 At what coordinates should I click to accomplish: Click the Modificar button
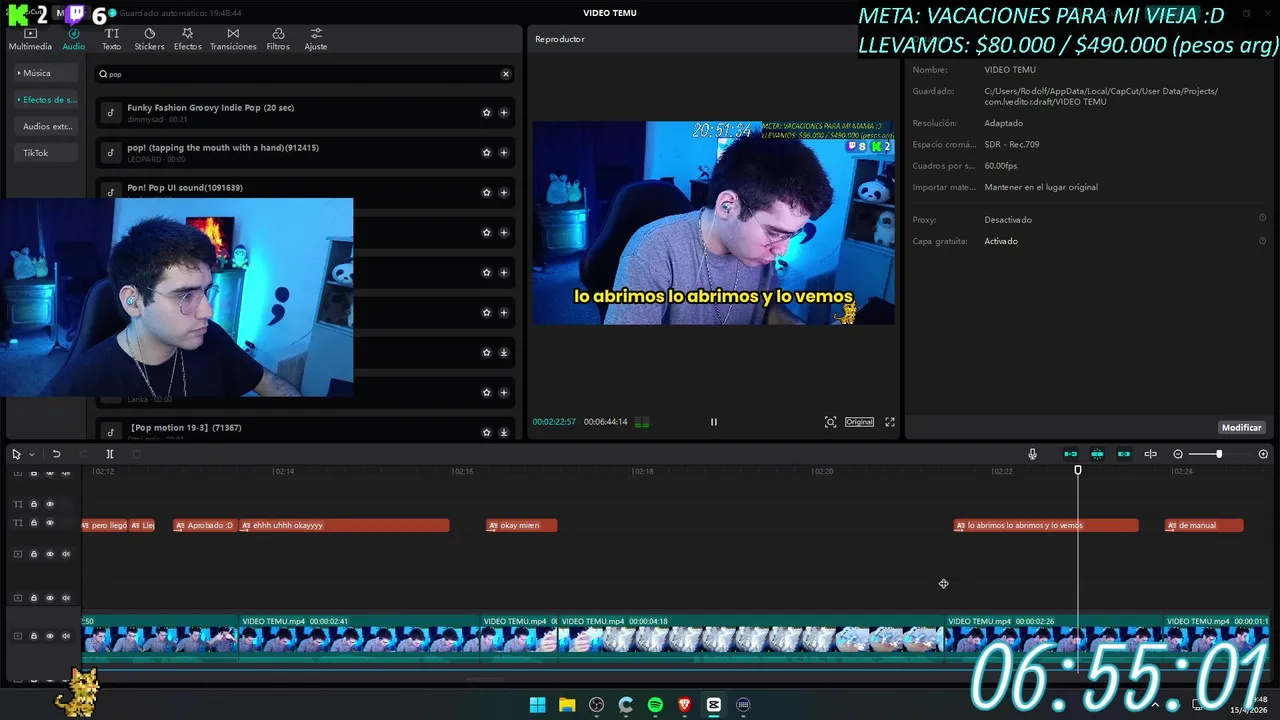(1241, 427)
